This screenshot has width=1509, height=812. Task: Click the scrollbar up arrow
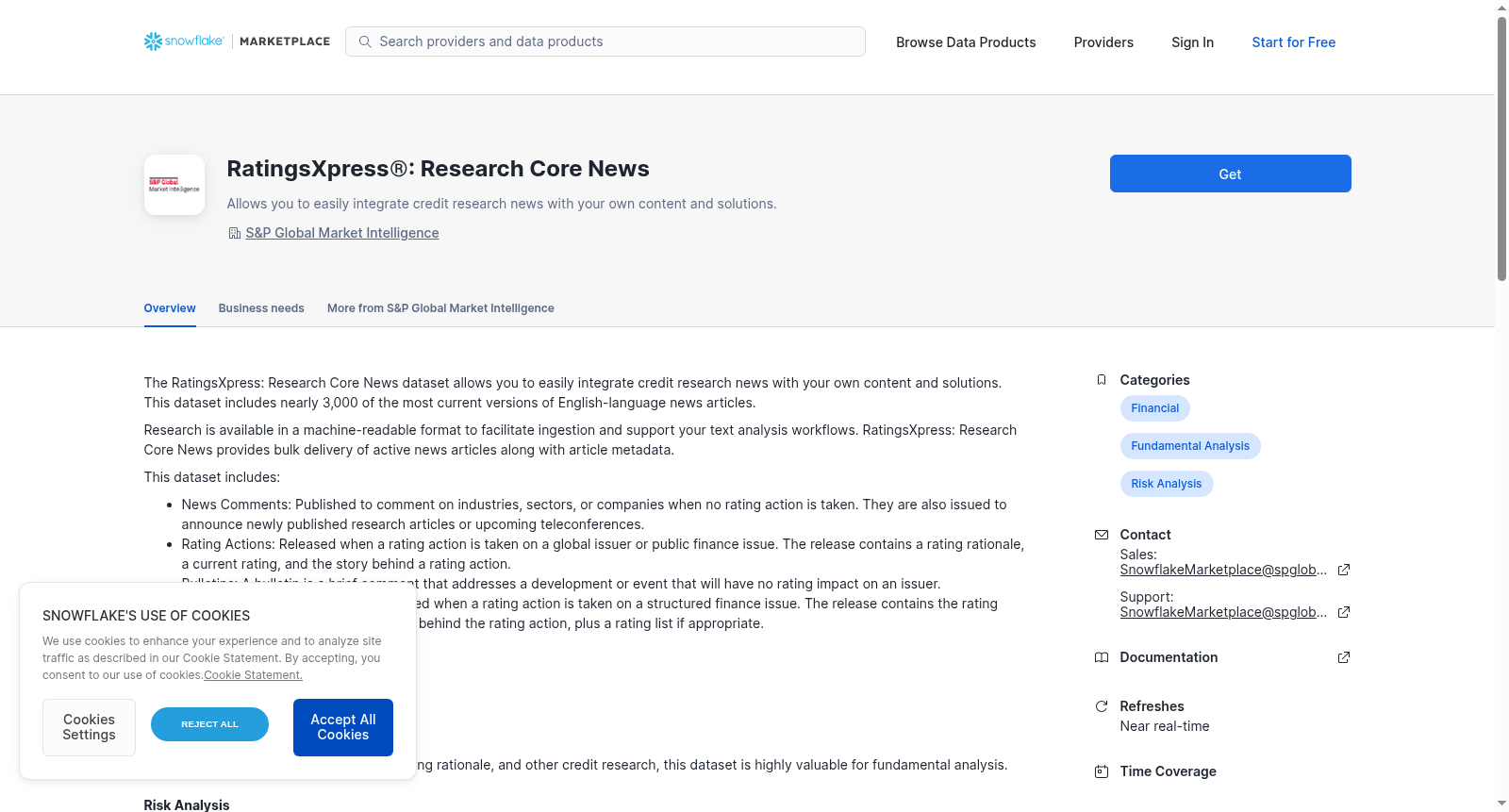click(x=1501, y=8)
